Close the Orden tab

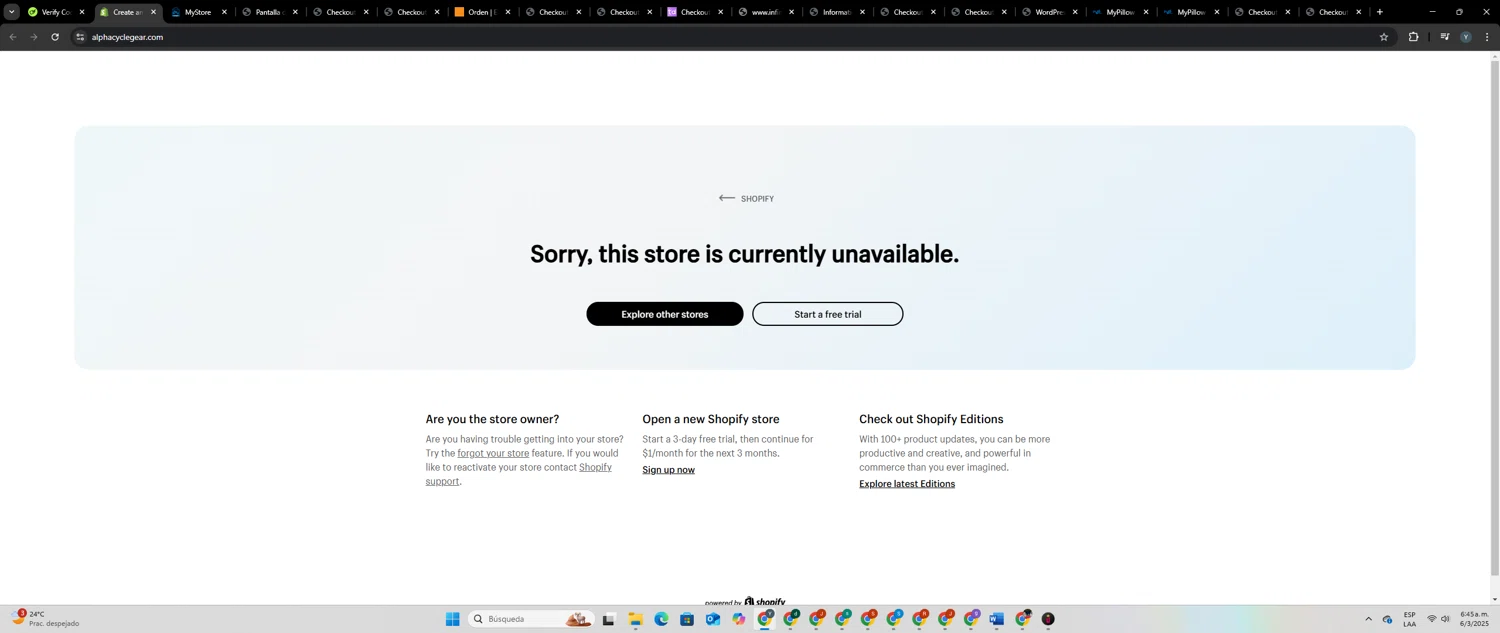coord(508,12)
